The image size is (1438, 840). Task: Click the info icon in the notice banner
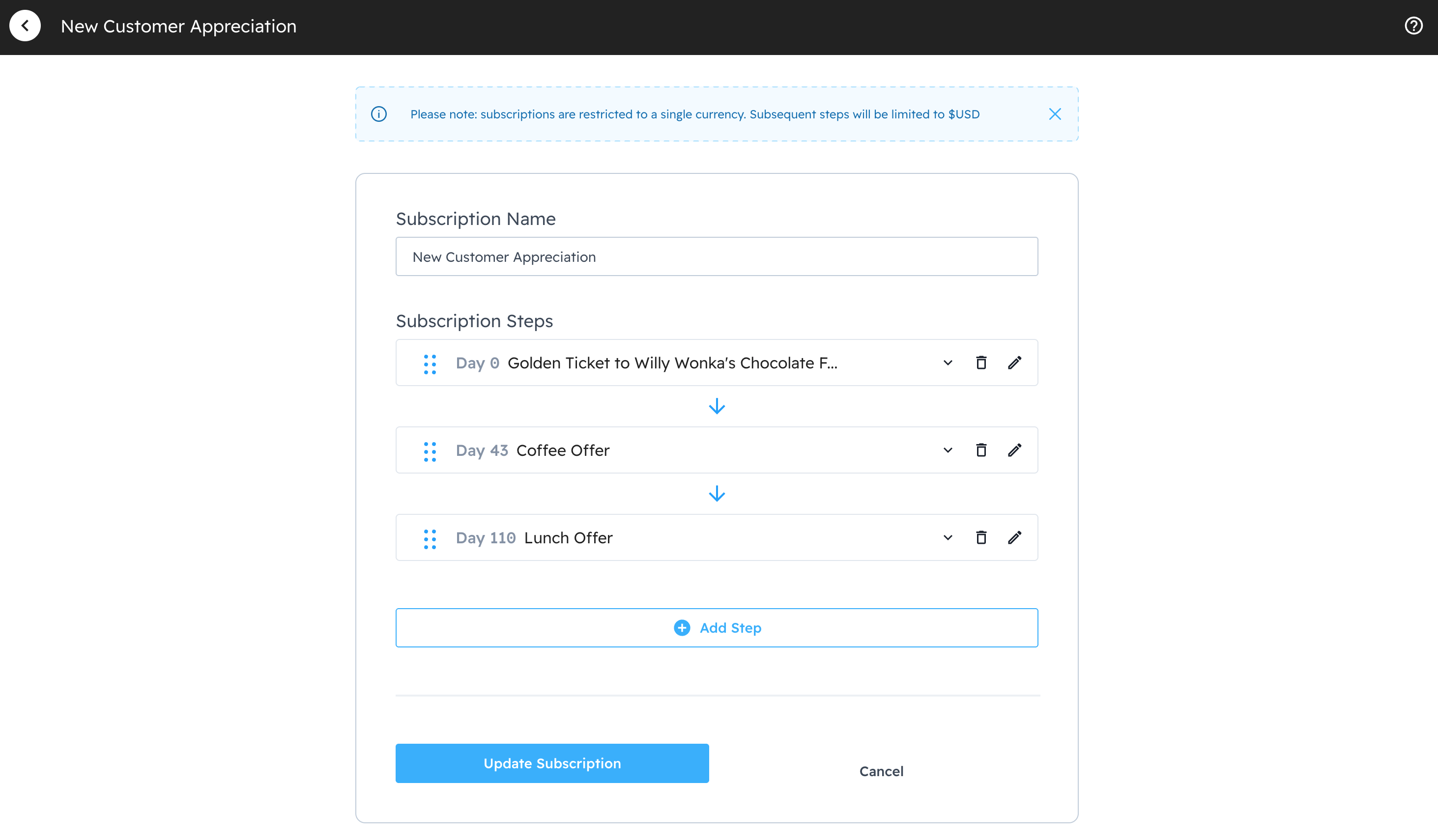click(379, 114)
